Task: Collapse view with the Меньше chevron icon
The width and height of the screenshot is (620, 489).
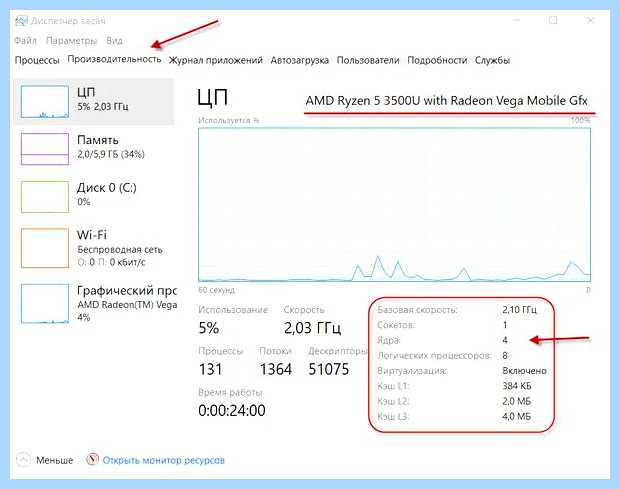Action: pos(23,460)
